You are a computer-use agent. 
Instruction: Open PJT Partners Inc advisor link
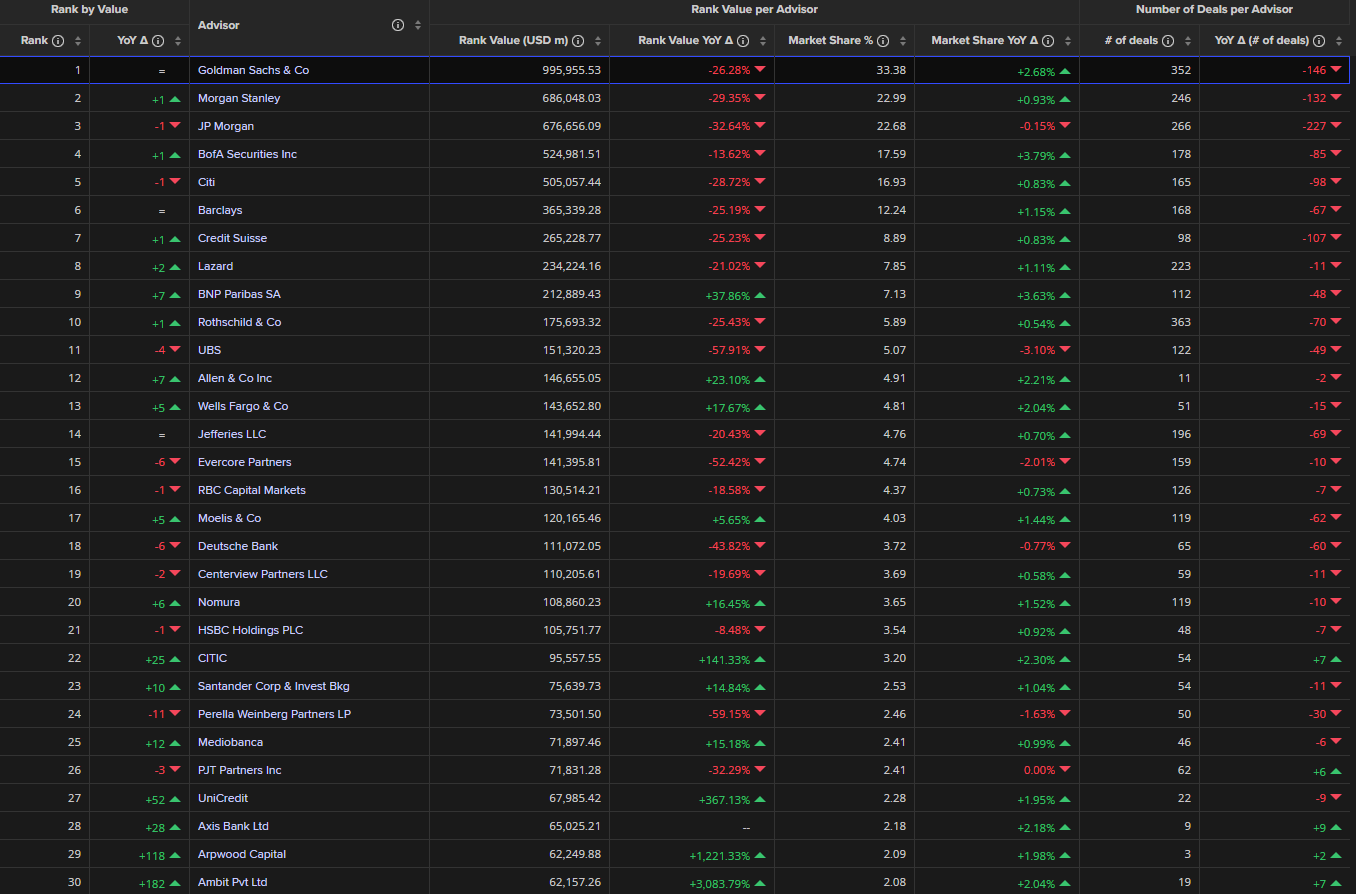(240, 770)
